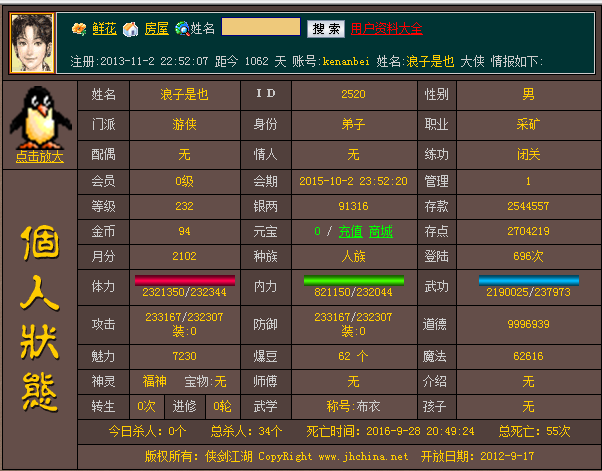Click the penguin avatar image
The height and width of the screenshot is (471, 602).
pos(40,117)
